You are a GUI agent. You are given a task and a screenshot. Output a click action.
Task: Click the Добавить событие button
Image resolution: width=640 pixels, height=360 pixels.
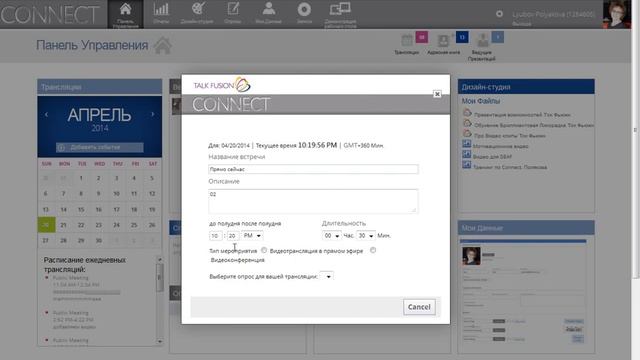[100, 147]
